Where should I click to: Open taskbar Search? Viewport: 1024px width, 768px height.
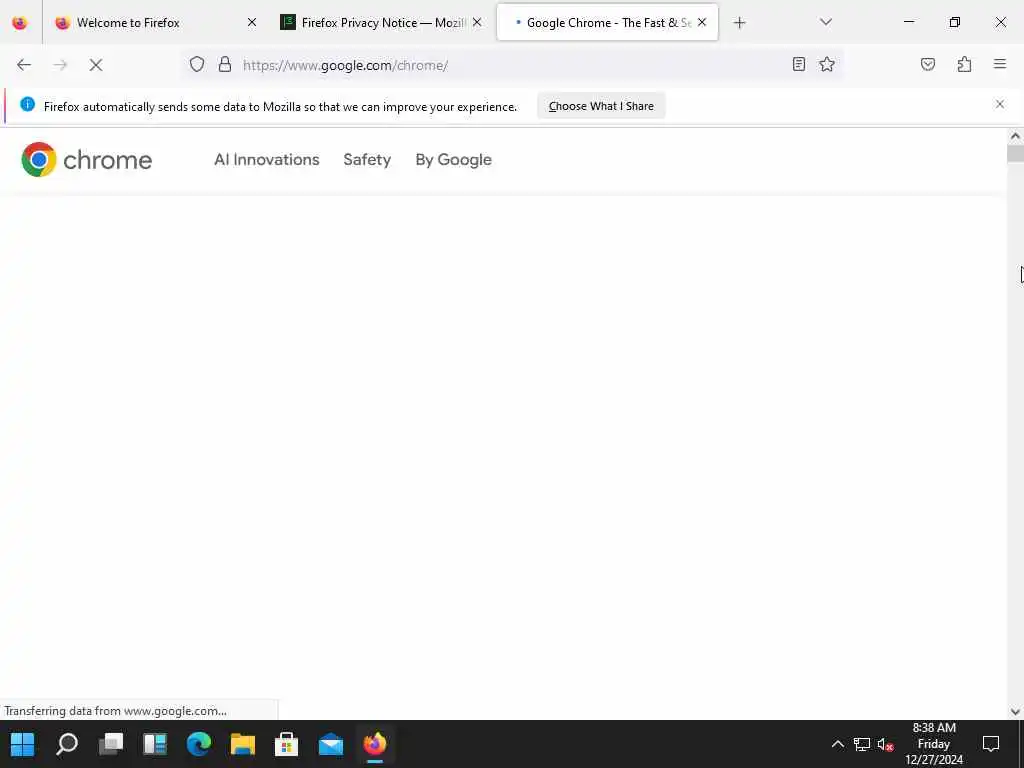67,744
